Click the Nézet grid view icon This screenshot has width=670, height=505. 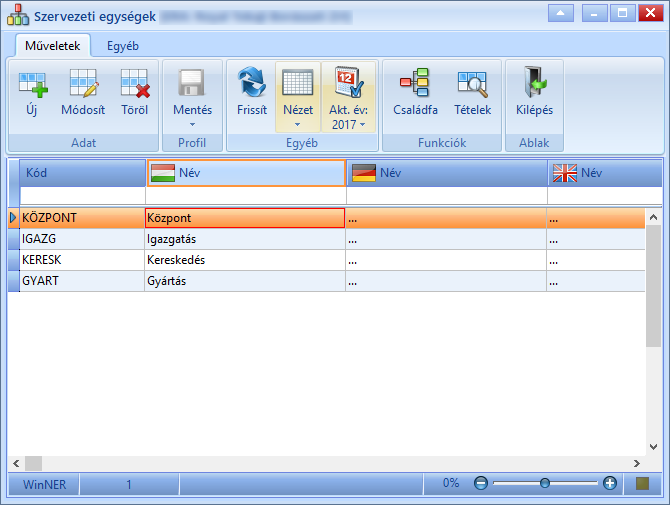(x=298, y=83)
